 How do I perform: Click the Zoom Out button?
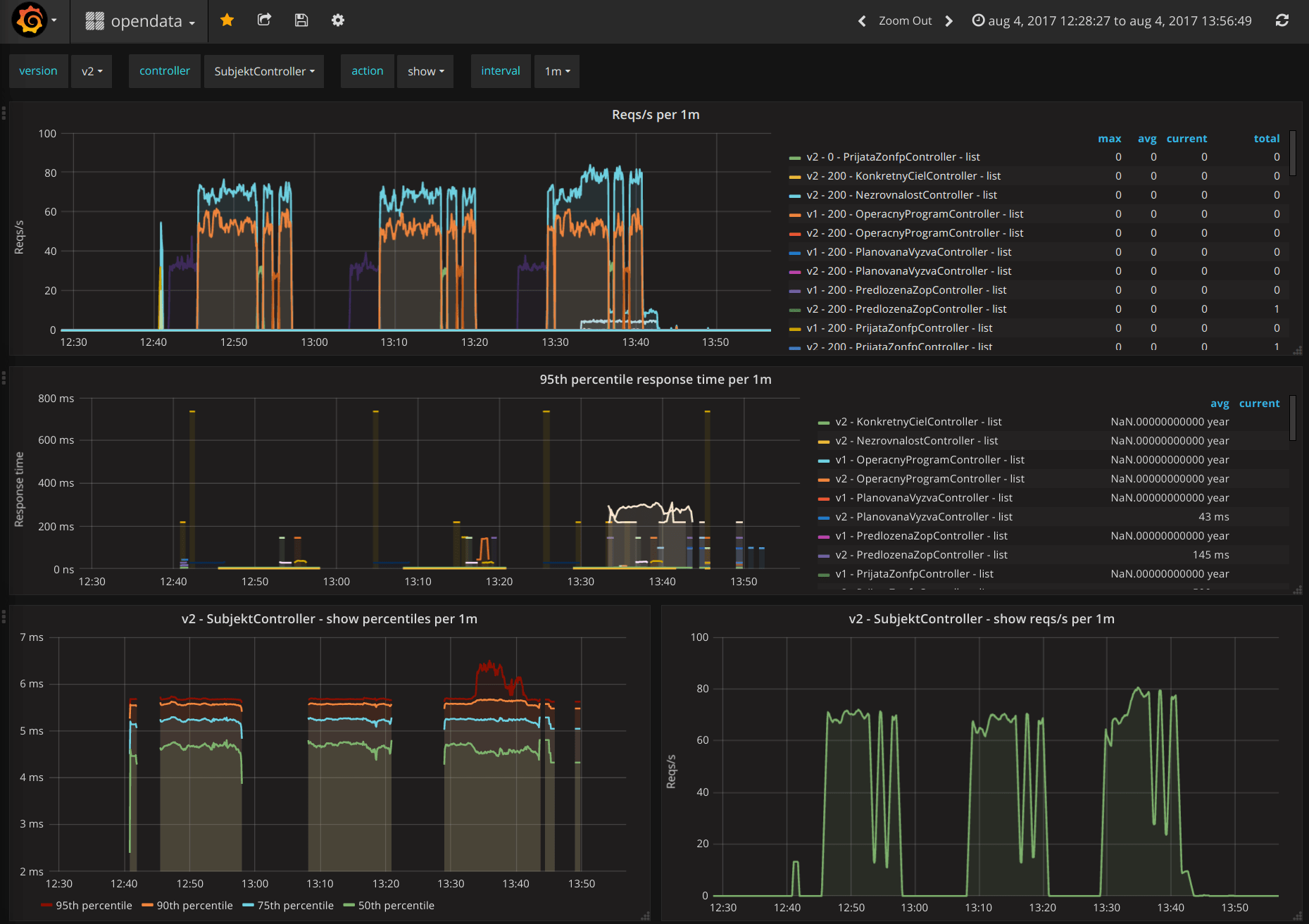[905, 21]
